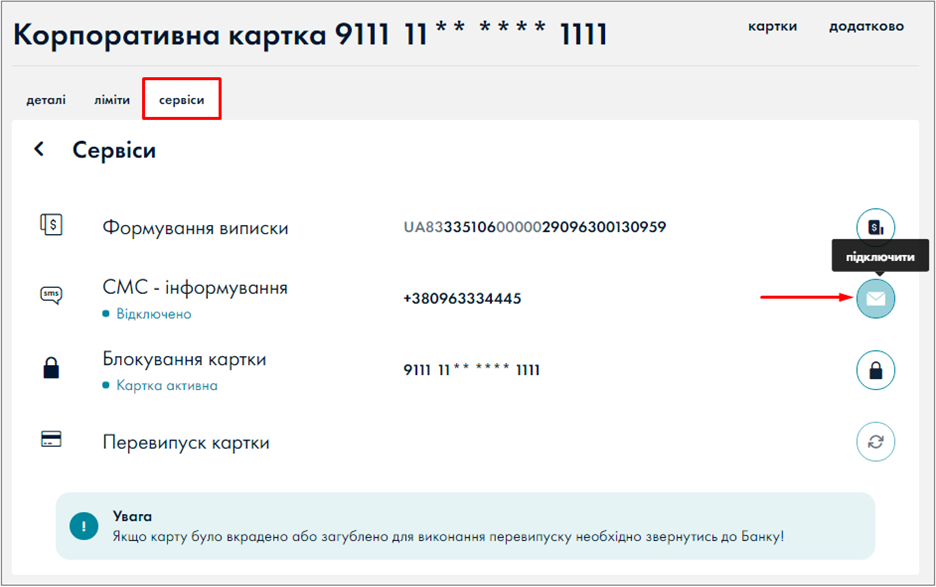Click the card reissue refresh icon button
Viewport: 936px width, 587px height.
coord(875,442)
